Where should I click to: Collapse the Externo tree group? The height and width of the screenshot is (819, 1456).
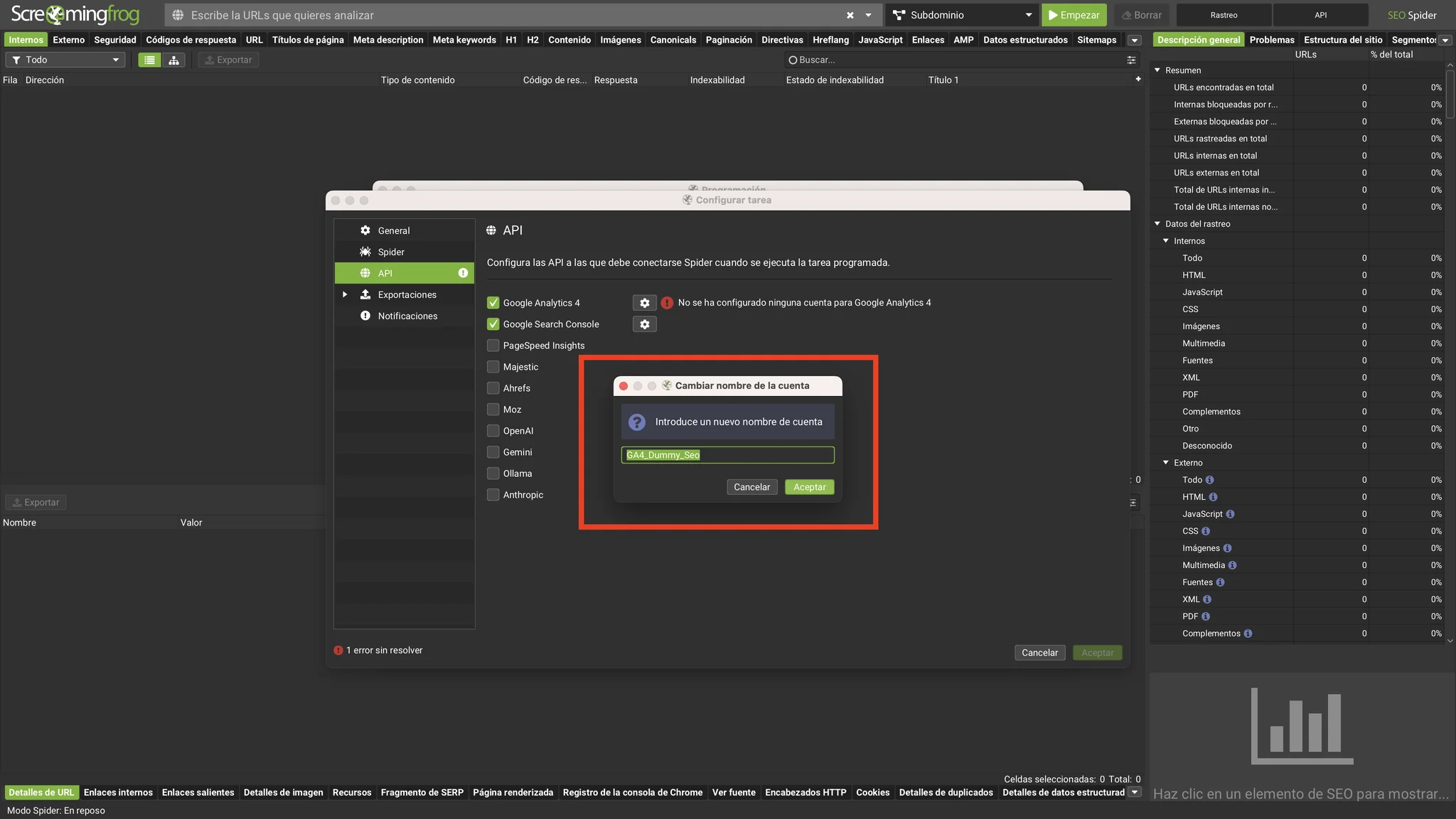coord(1166,462)
